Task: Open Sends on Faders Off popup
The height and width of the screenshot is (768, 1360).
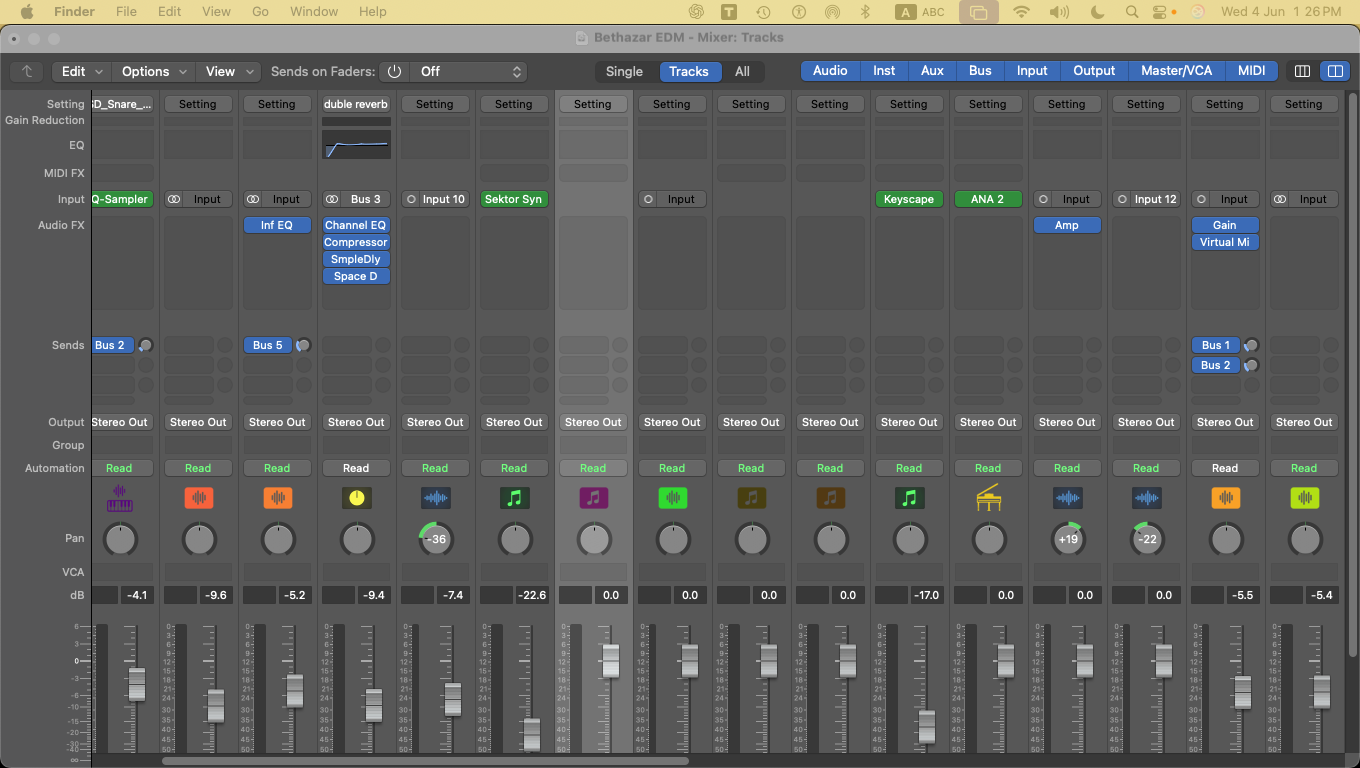Action: (468, 71)
